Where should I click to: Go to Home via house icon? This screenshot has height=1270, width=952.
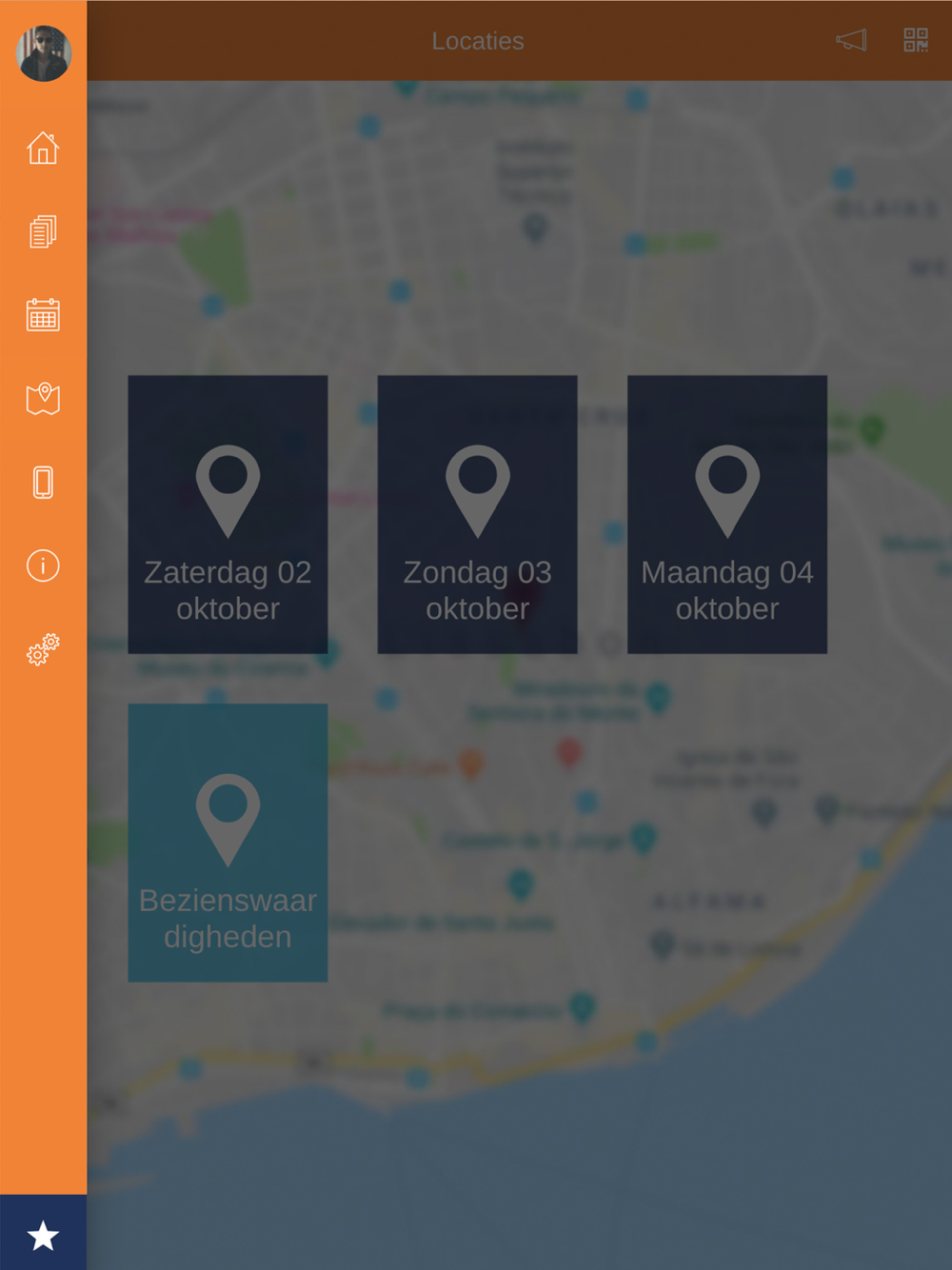(x=43, y=148)
